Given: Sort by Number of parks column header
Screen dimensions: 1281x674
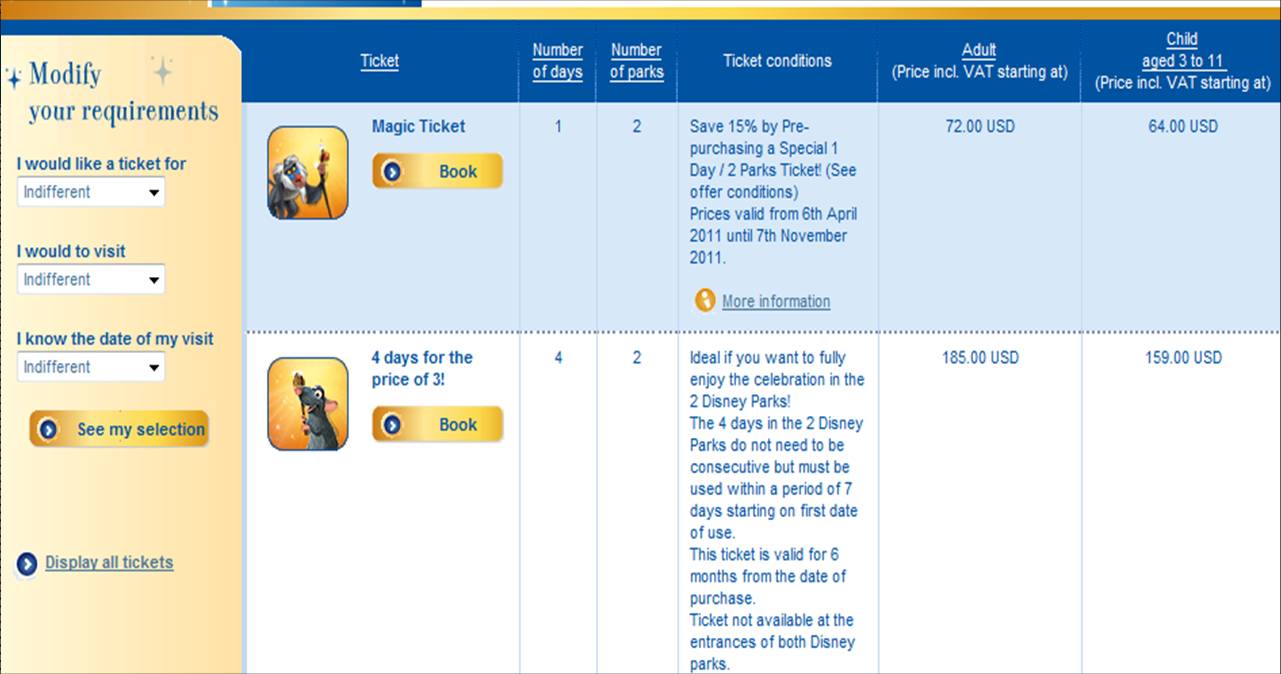Looking at the screenshot, I should click(x=637, y=61).
